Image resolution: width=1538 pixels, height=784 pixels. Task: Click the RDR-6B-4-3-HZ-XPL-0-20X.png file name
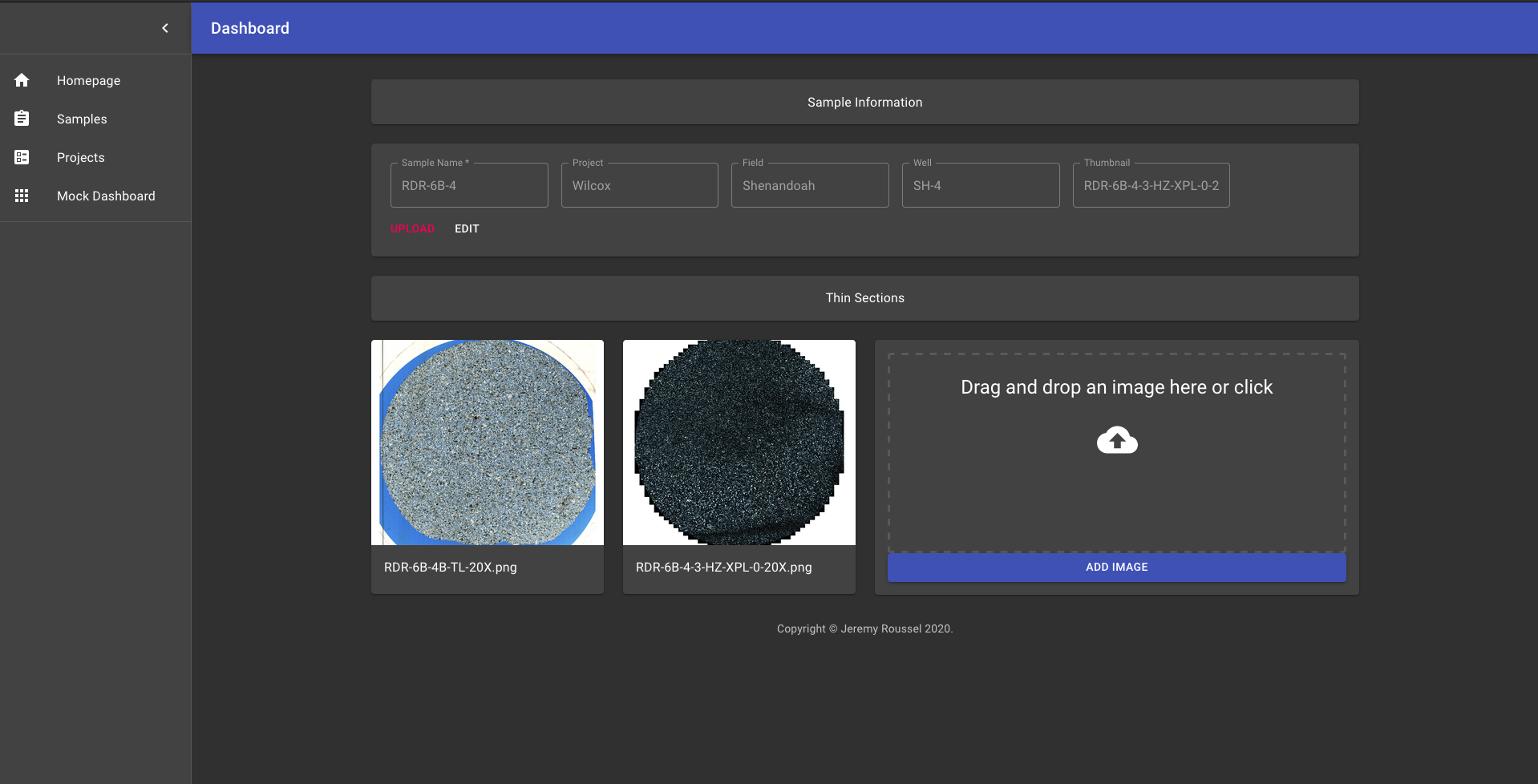(724, 568)
